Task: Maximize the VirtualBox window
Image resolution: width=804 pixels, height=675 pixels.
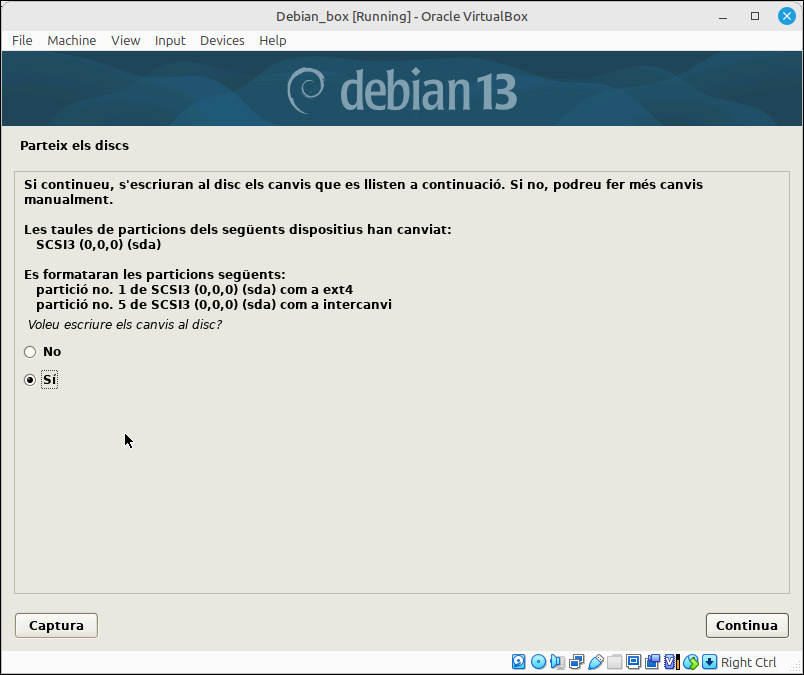Action: [755, 16]
